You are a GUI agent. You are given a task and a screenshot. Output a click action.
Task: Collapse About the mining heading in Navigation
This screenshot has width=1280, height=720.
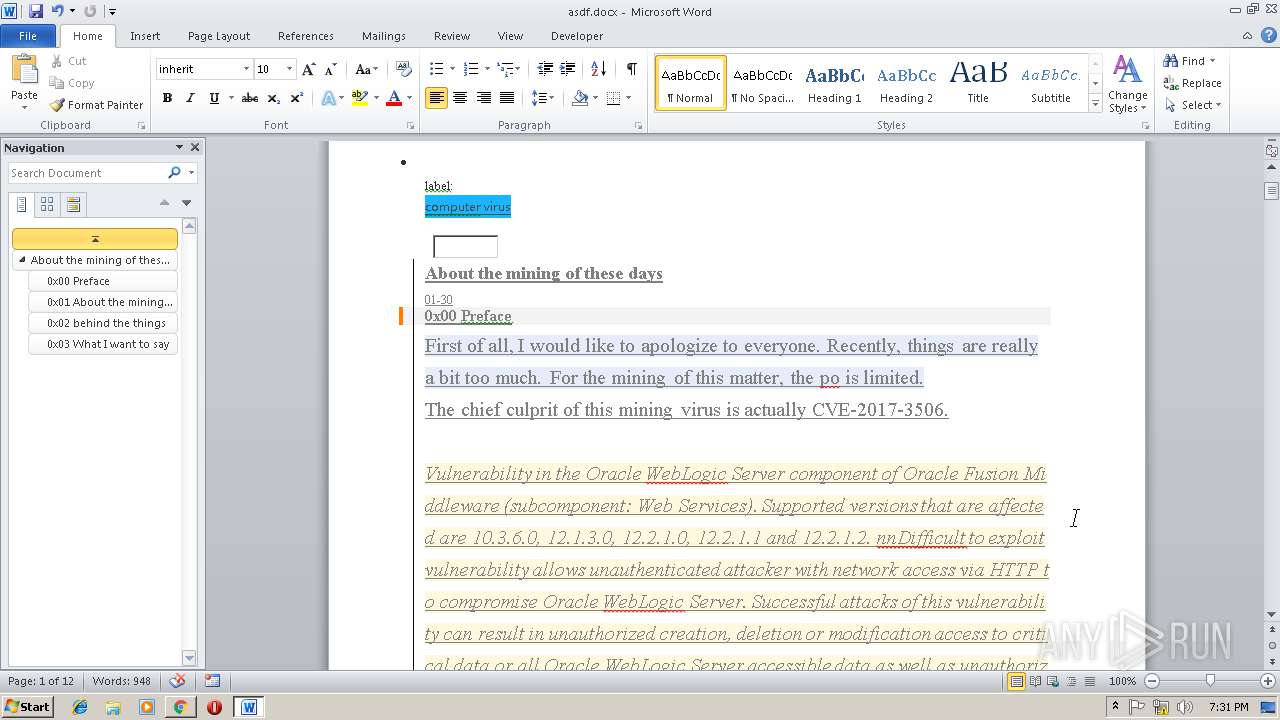tap(22, 260)
